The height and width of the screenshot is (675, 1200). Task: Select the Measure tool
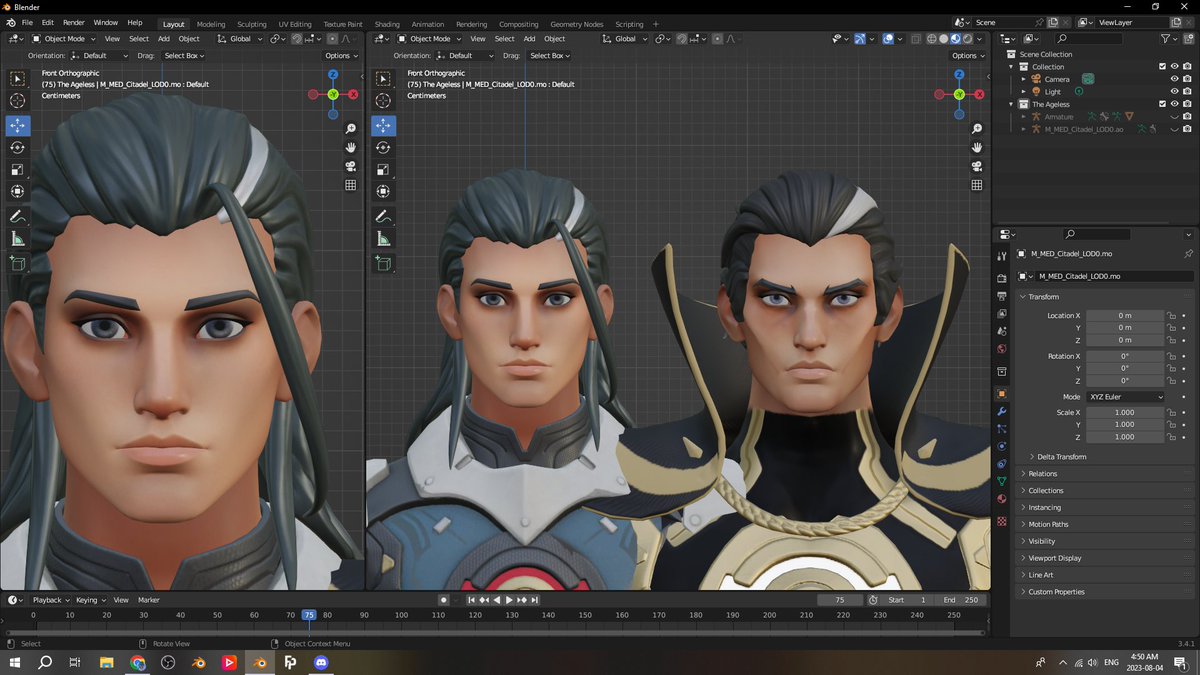16,238
